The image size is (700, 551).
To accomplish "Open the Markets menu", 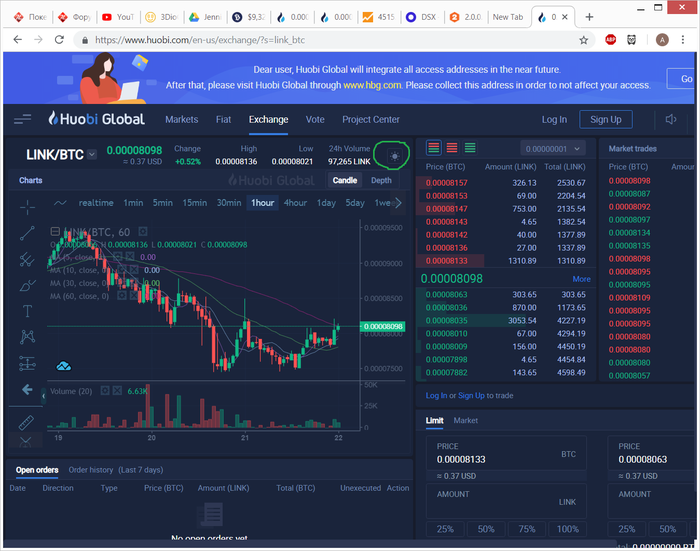I will point(182,120).
